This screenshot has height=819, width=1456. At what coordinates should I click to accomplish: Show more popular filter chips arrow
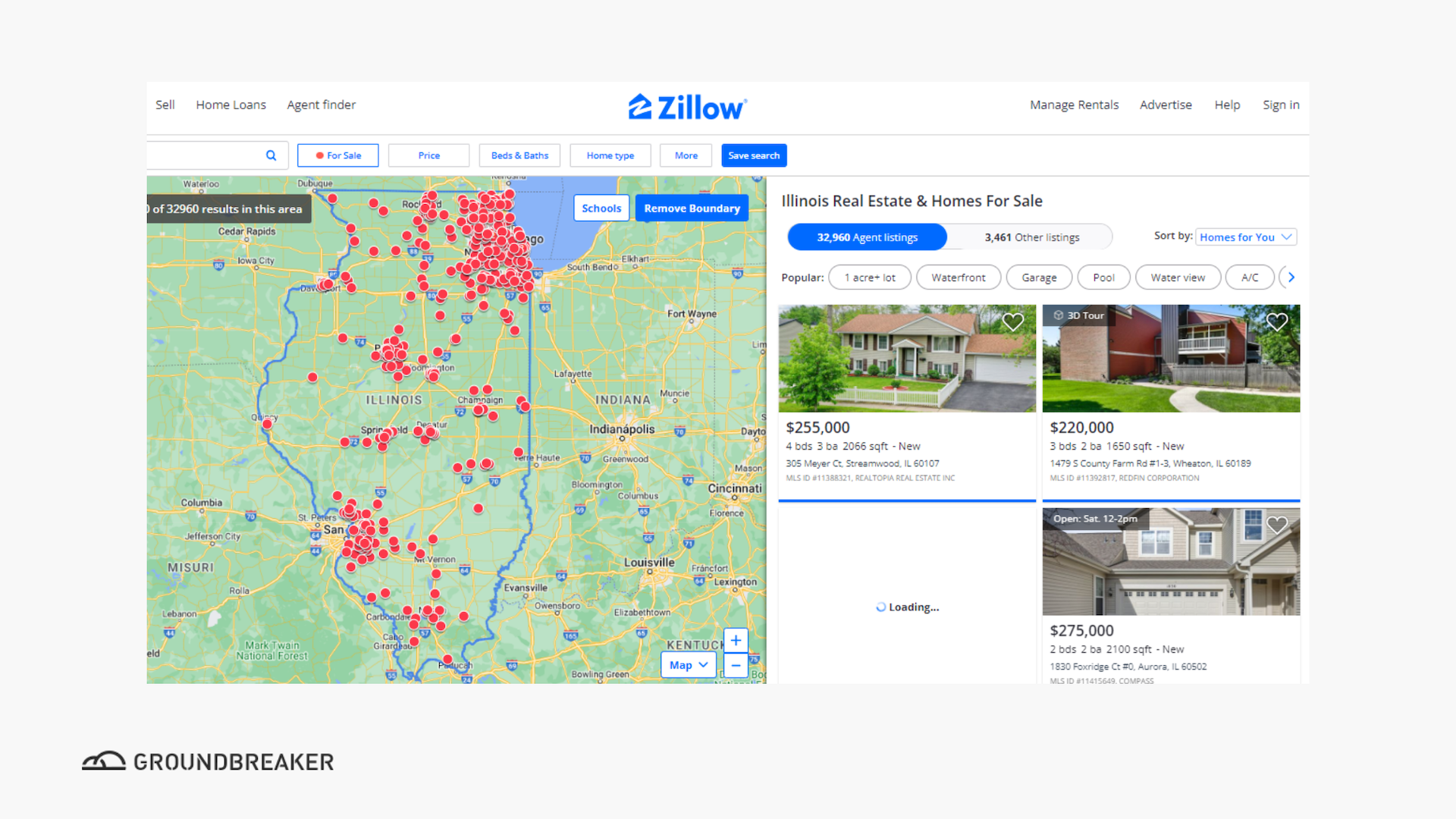pyautogui.click(x=1291, y=278)
